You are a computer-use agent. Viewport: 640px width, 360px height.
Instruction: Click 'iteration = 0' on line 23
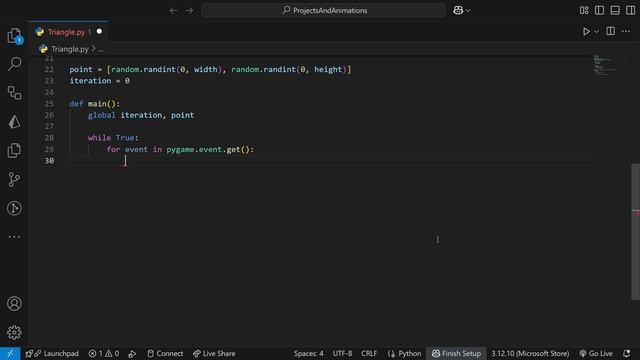99,81
